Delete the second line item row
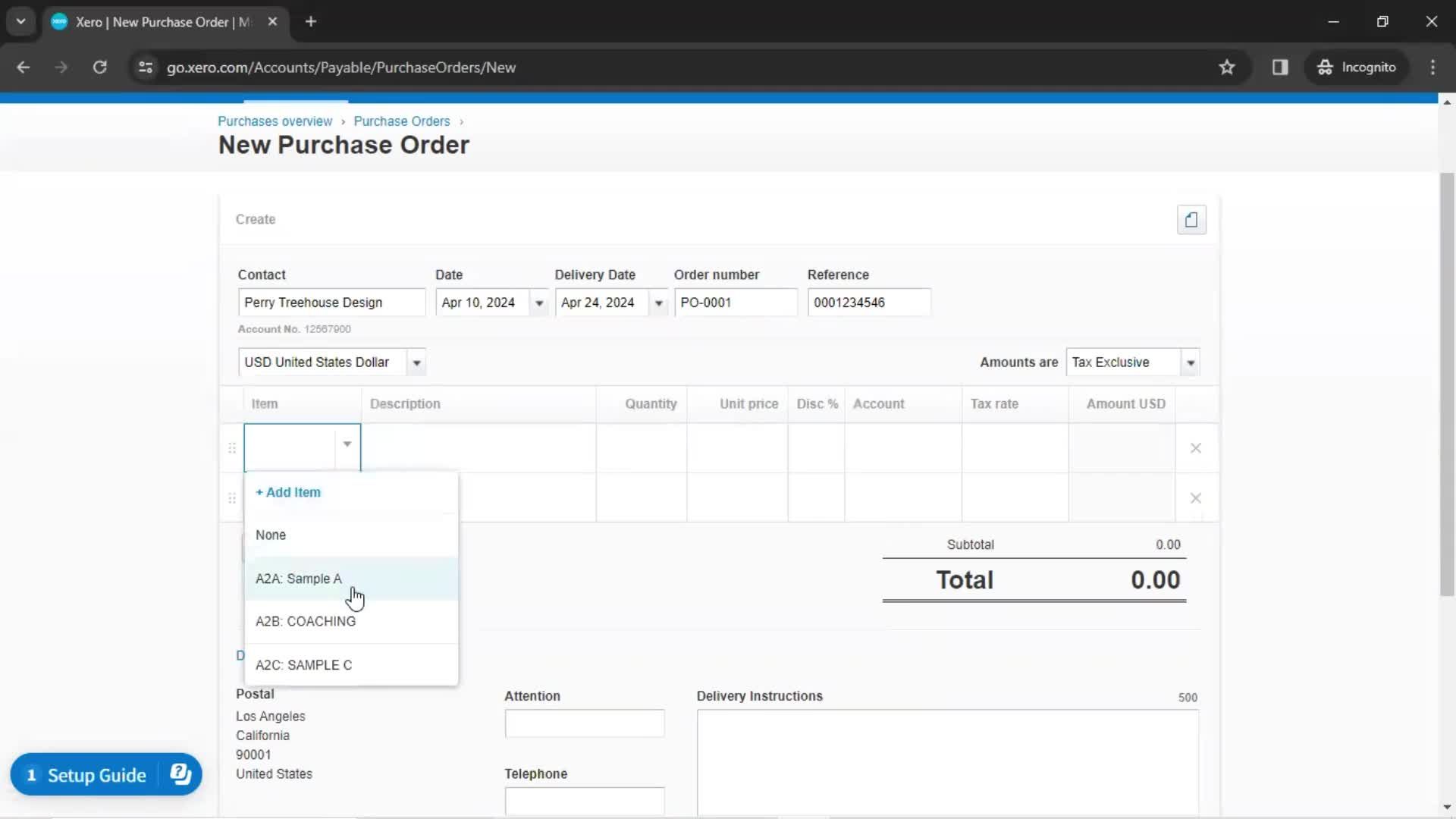Screen dimensions: 1456x819 tap(1195, 498)
